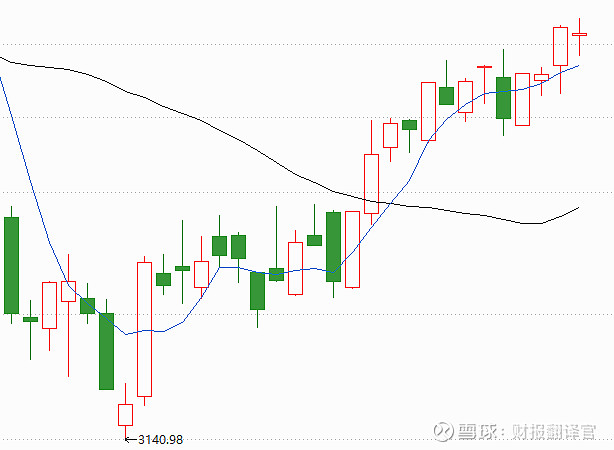Viewport: 614px width, 450px height.
Task: Select the 3140.98 low price label
Action: (160, 438)
